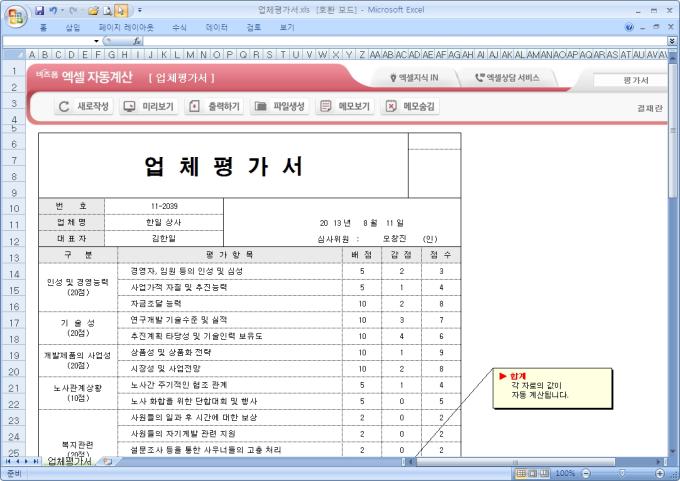Click the 미리보기 preview button
680x481 pixels.
(x=149, y=106)
